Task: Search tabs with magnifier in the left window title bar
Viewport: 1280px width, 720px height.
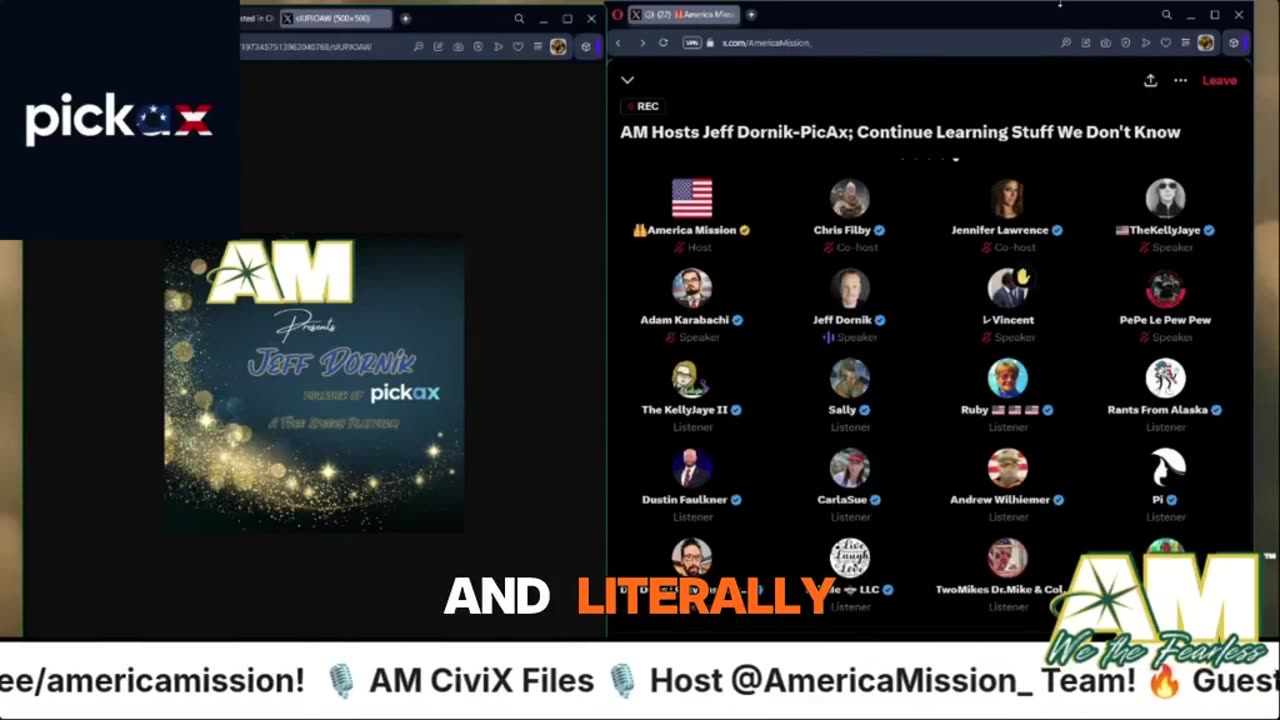Action: coord(519,18)
